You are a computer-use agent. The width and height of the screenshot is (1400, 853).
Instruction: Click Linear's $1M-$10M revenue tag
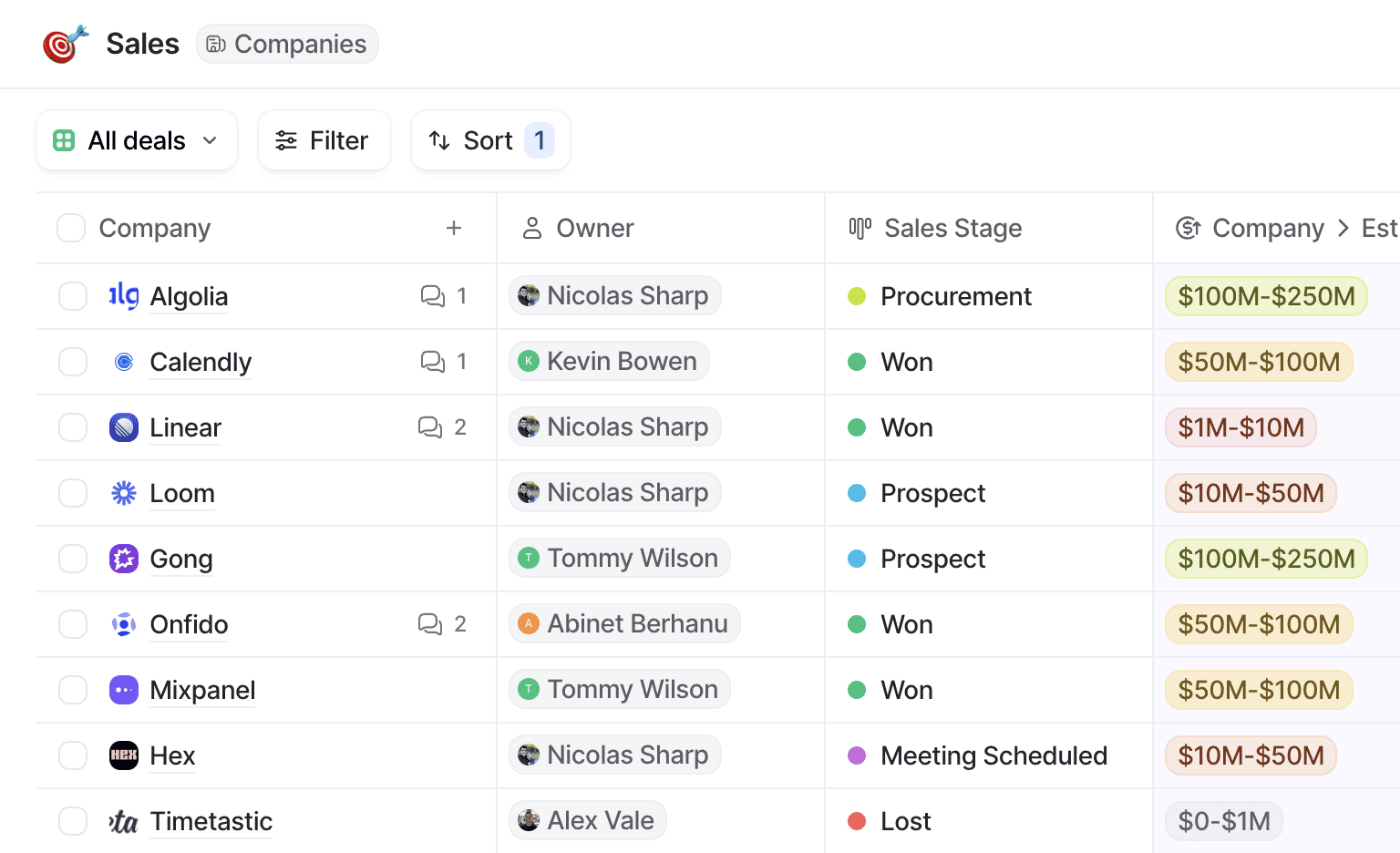[x=1240, y=427]
